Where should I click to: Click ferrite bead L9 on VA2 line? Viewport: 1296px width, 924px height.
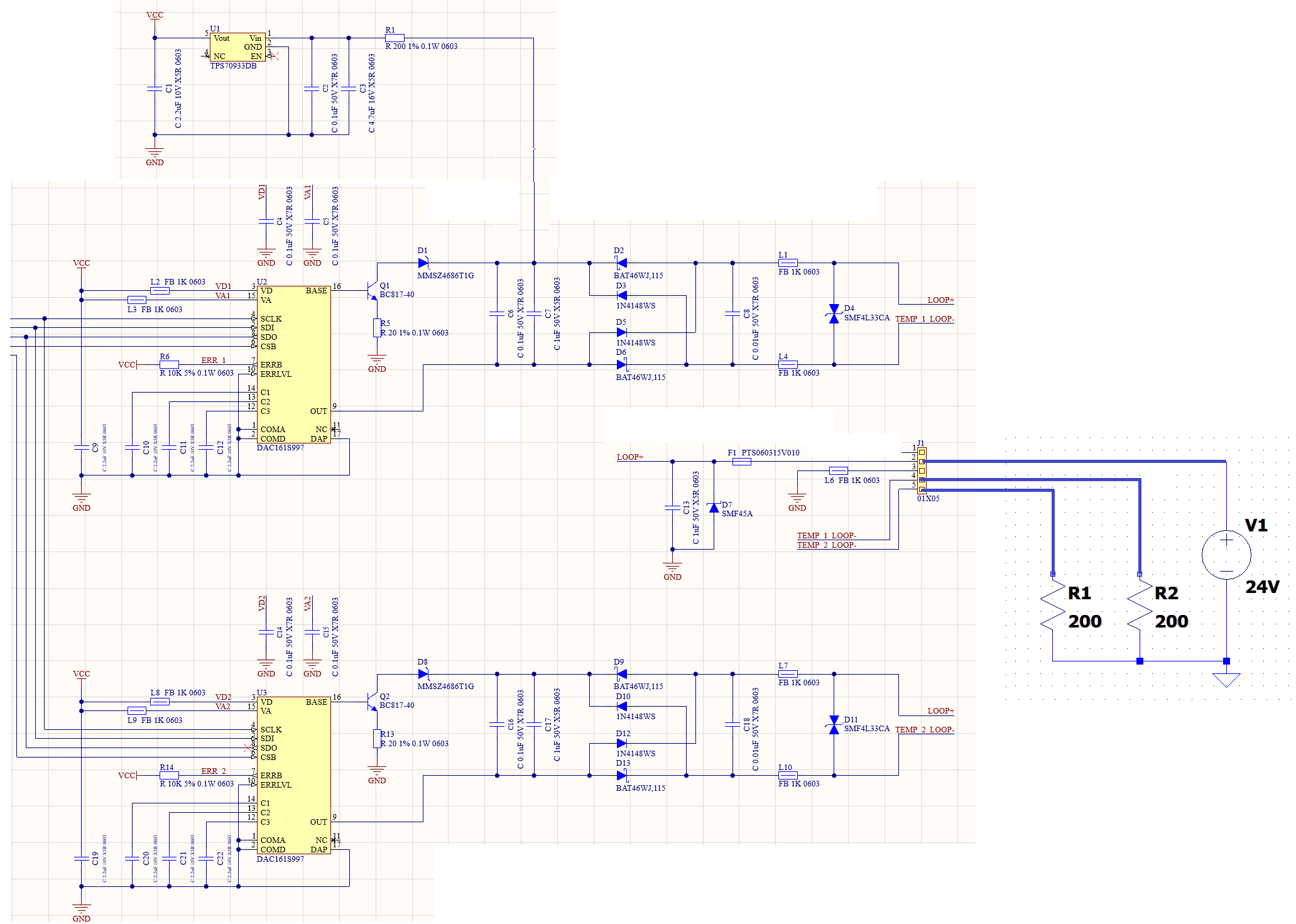(136, 710)
